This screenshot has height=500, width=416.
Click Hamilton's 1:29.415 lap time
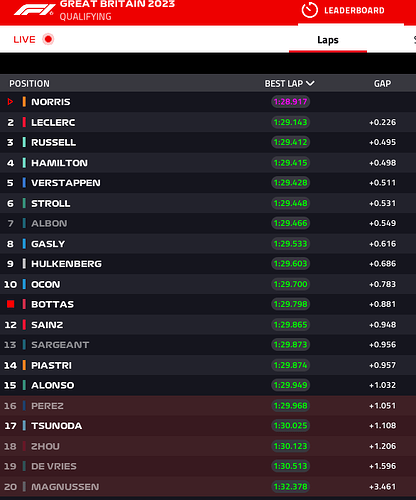(x=290, y=163)
